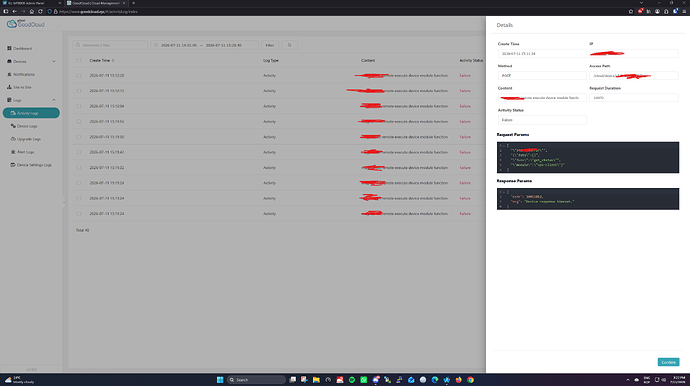Check the row dated 15:12:12
This screenshot has width=690, height=386.
point(79,91)
